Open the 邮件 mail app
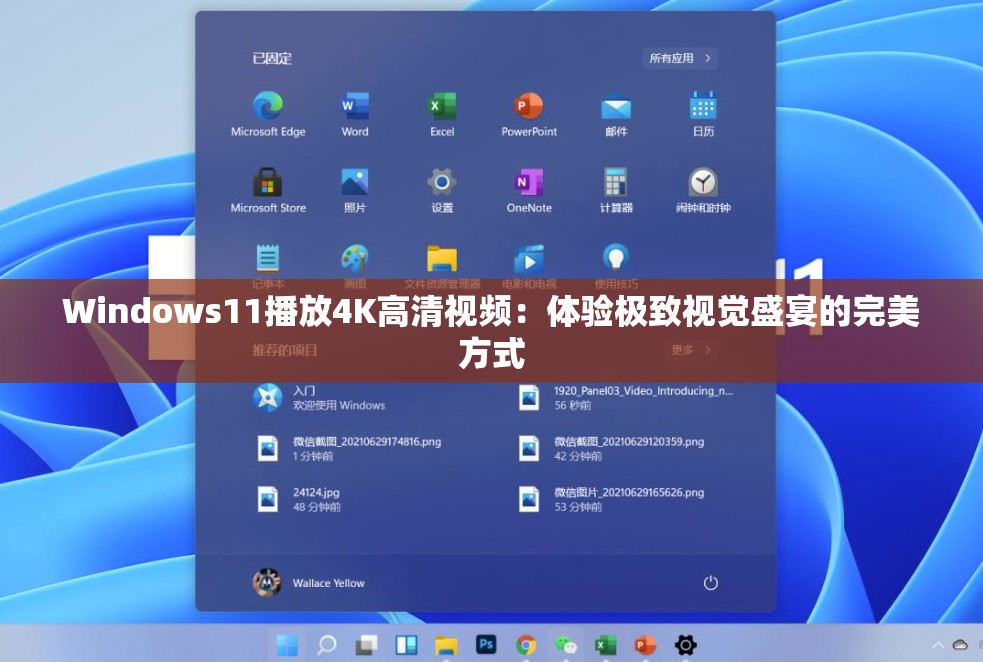 (x=616, y=114)
